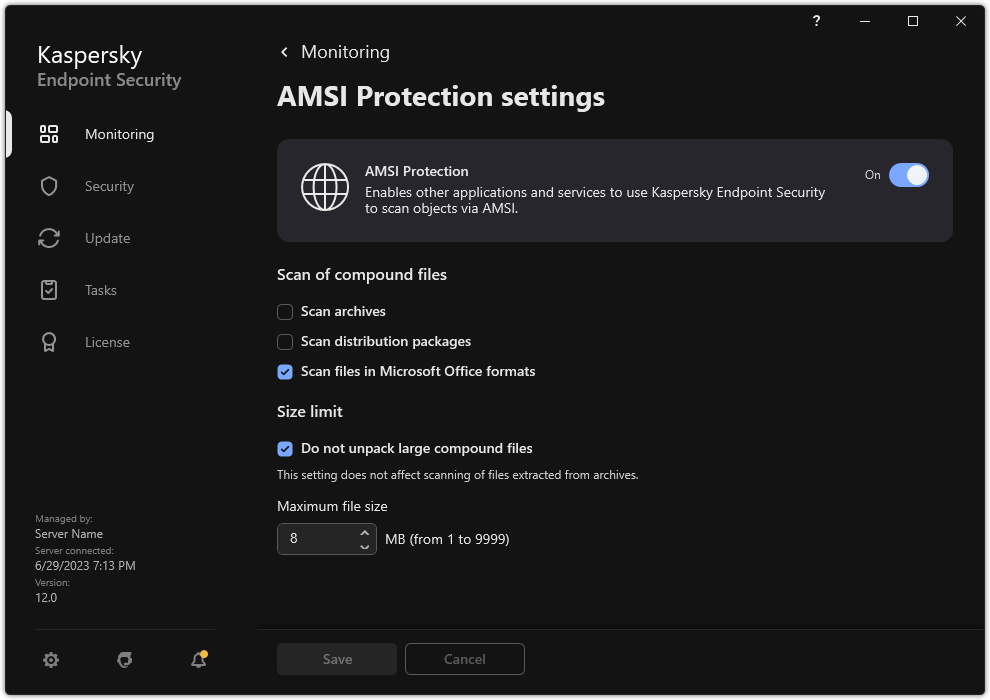The image size is (990, 700).
Task: Cancel changes to AMSI settings
Action: (x=464, y=659)
